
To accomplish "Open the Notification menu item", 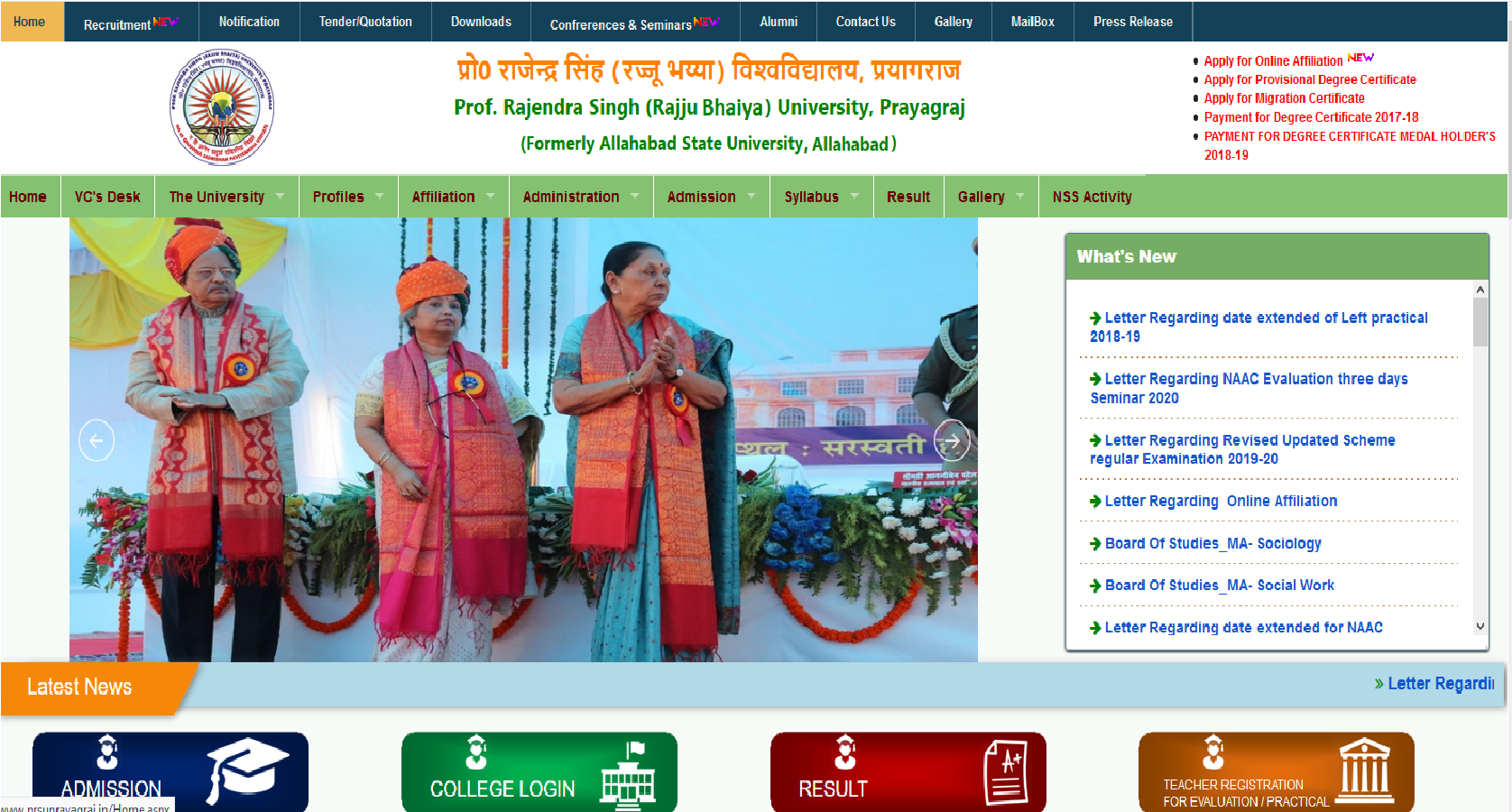I will (249, 22).
